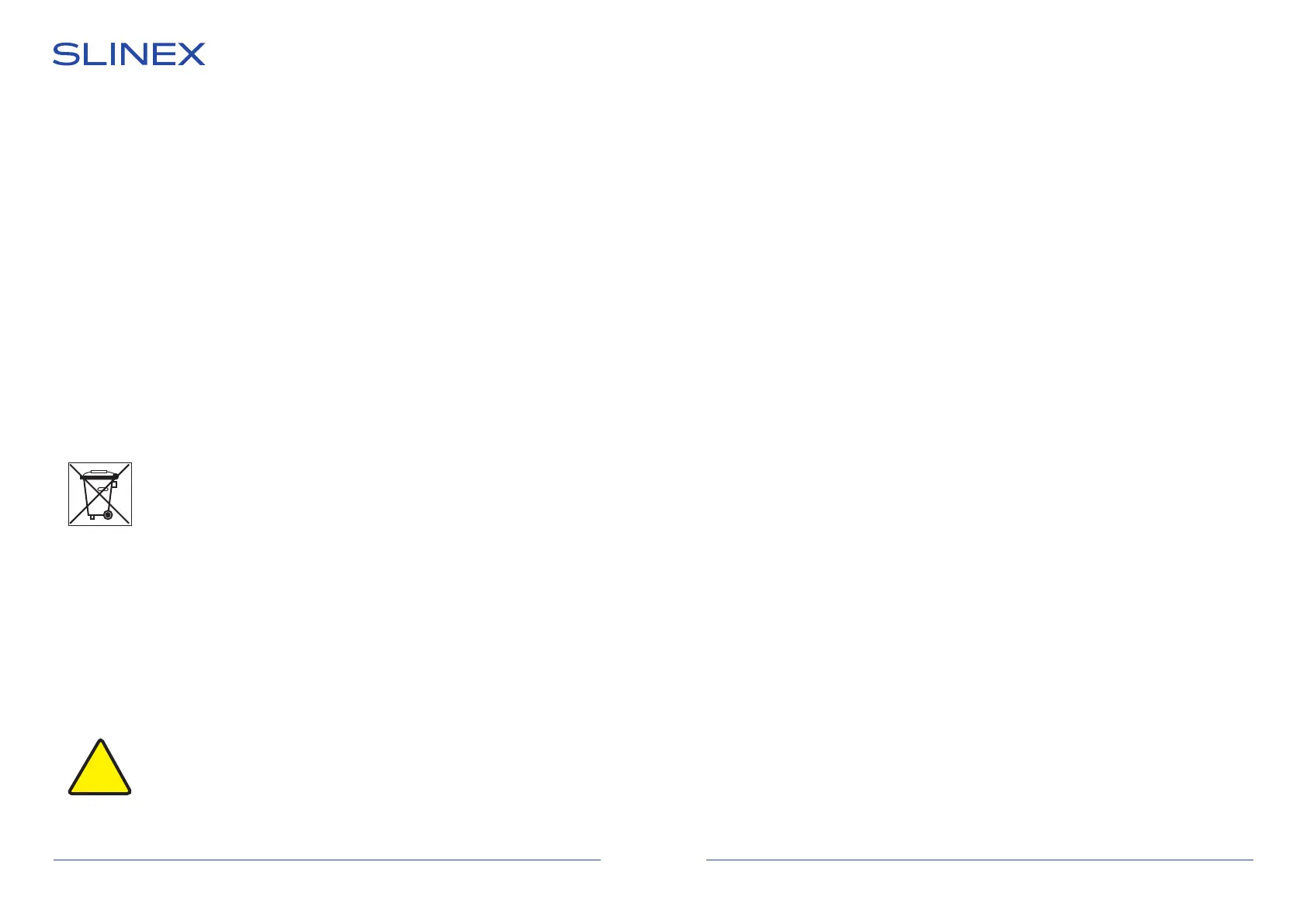This screenshot has width=1307, height=924.
Task: Click the small handle on bin's side
Action: [115, 484]
